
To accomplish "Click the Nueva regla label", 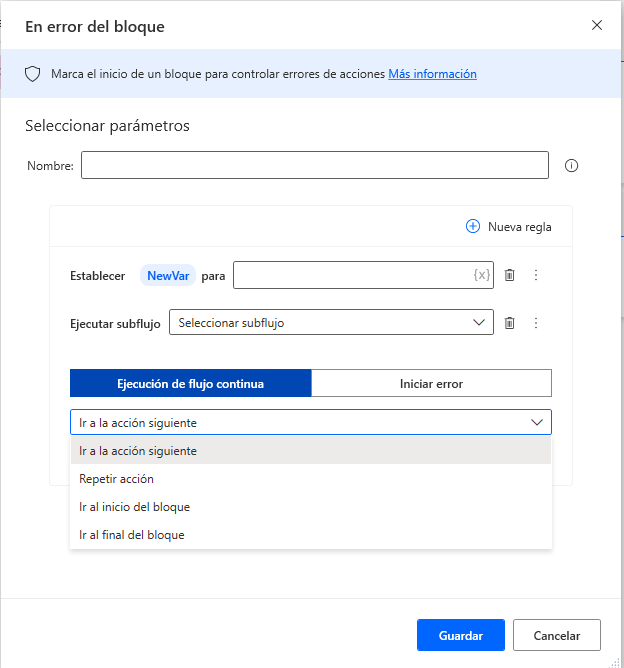I will point(520,227).
